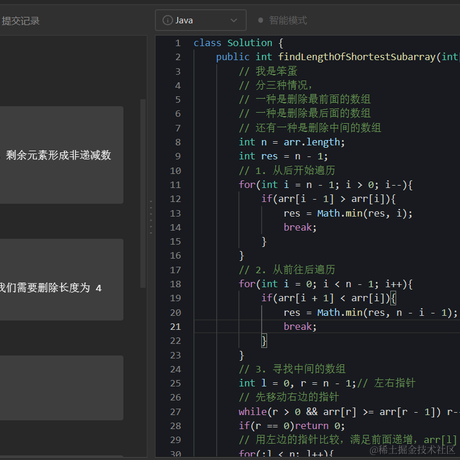Click the comment '// 3. 寻找中间的数组'
This screenshot has width=460, height=460.
[292, 369]
